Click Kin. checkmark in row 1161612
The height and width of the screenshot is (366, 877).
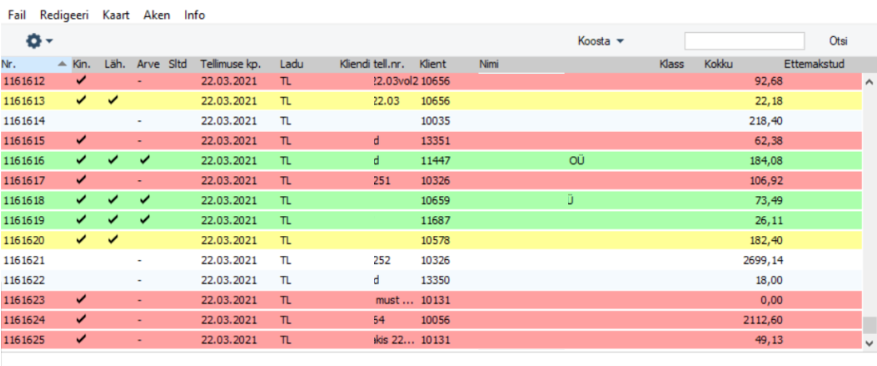click(82, 81)
